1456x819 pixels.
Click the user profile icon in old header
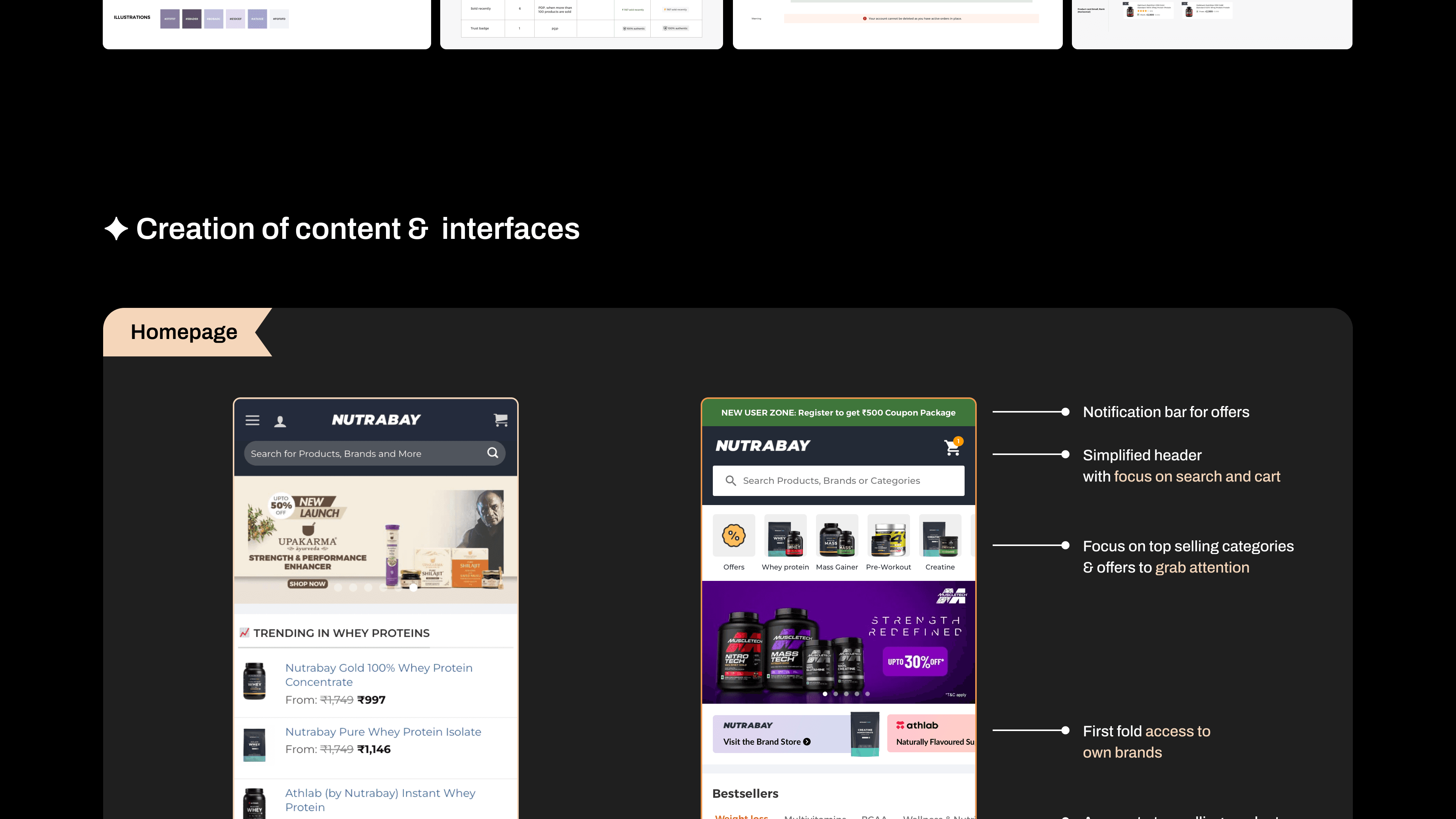[x=280, y=421]
